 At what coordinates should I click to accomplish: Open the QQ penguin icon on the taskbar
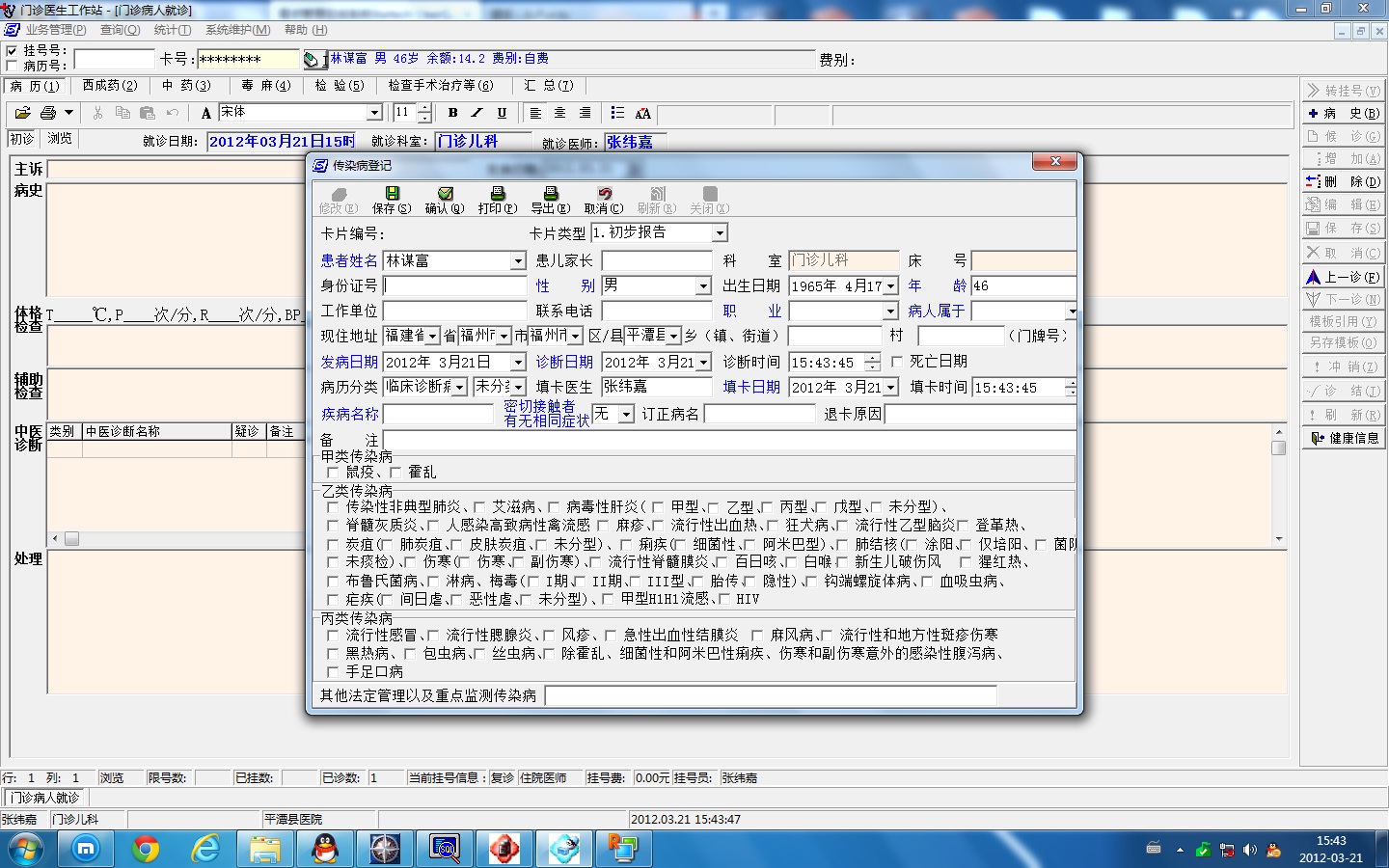tap(325, 849)
